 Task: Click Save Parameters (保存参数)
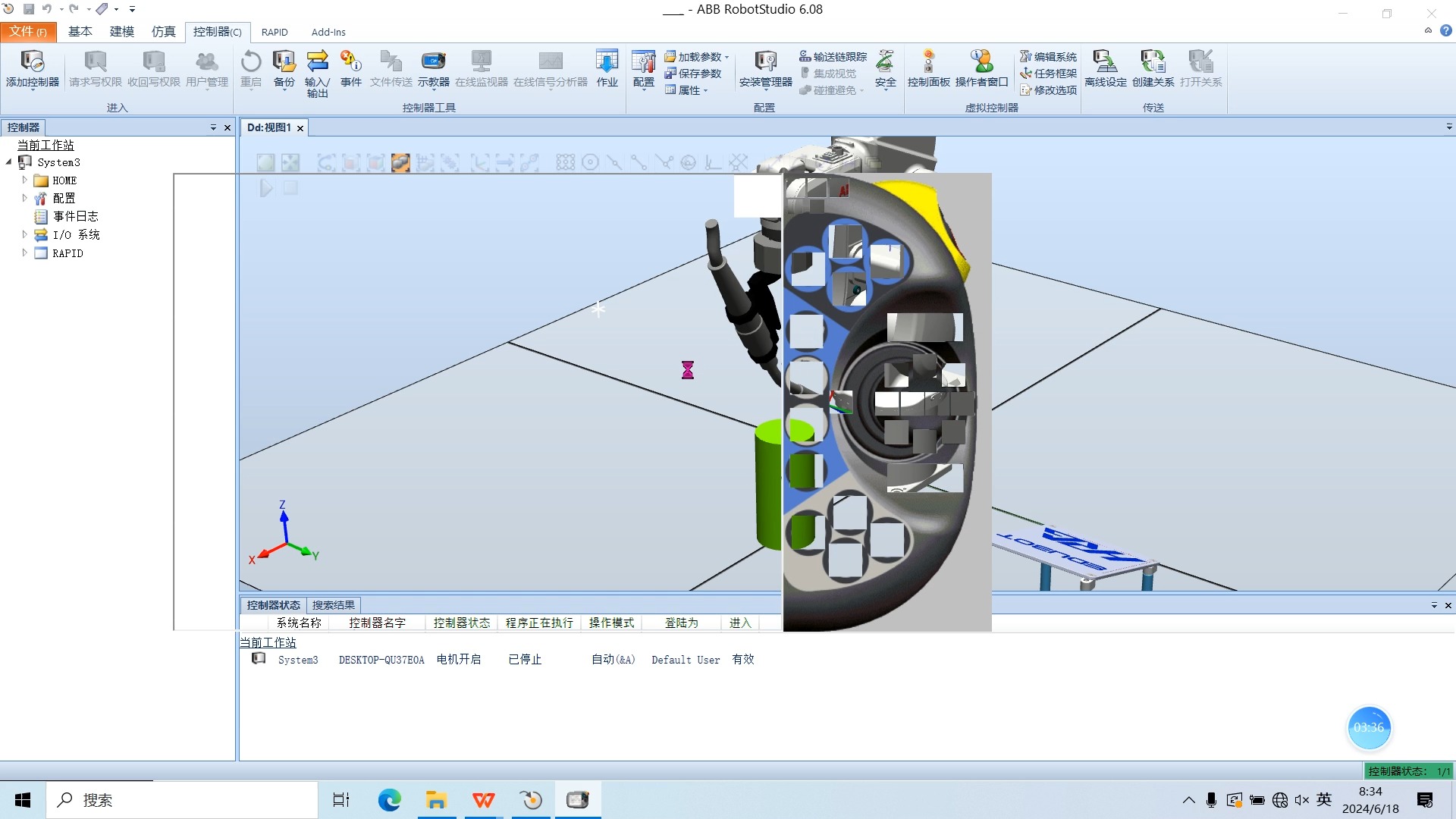tap(693, 74)
